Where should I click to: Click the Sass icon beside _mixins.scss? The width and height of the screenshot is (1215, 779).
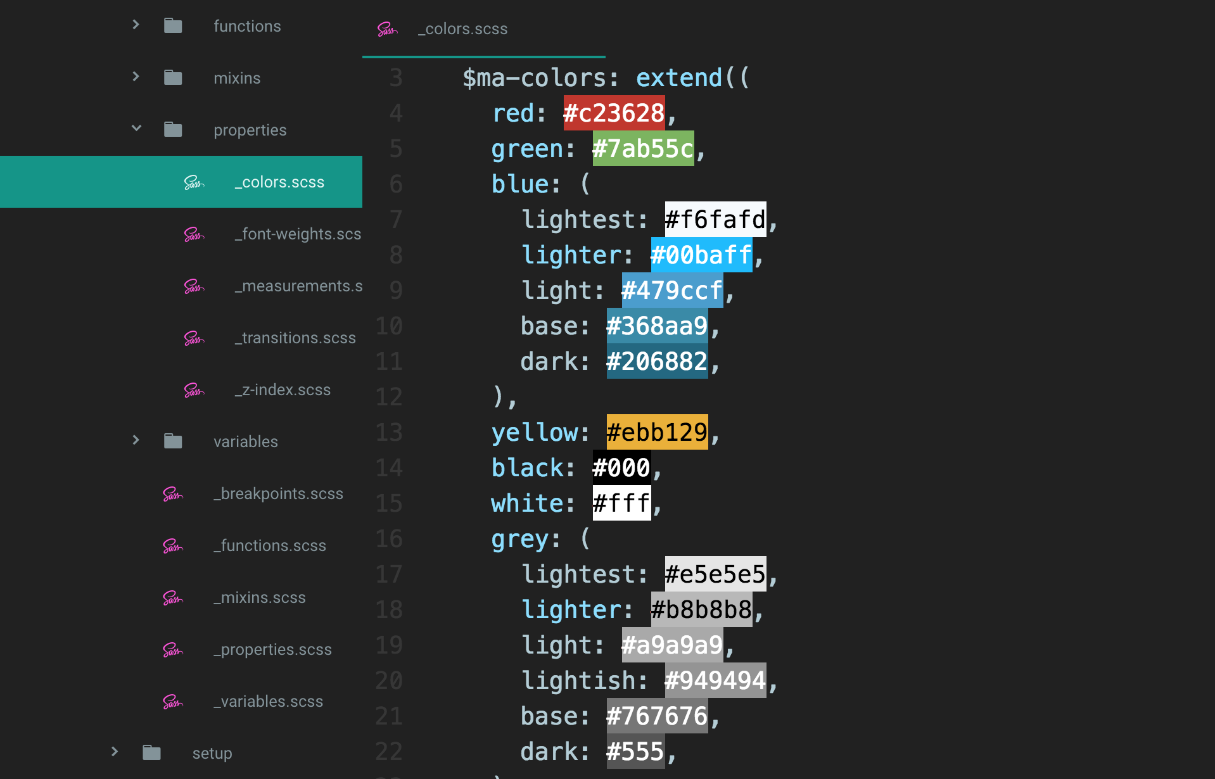(172, 597)
